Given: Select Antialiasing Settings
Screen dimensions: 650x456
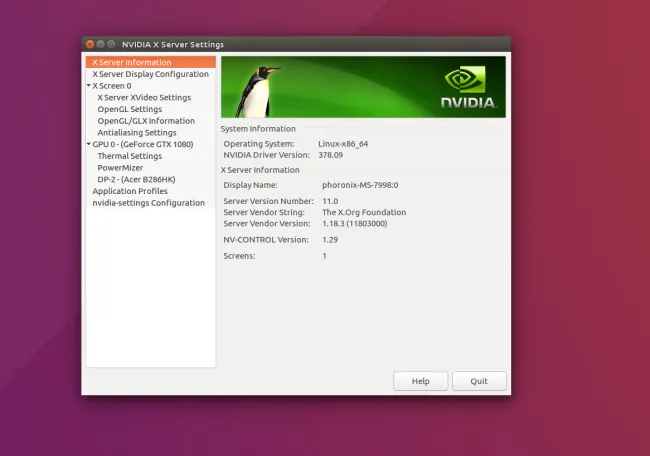Looking at the screenshot, I should coord(137,133).
